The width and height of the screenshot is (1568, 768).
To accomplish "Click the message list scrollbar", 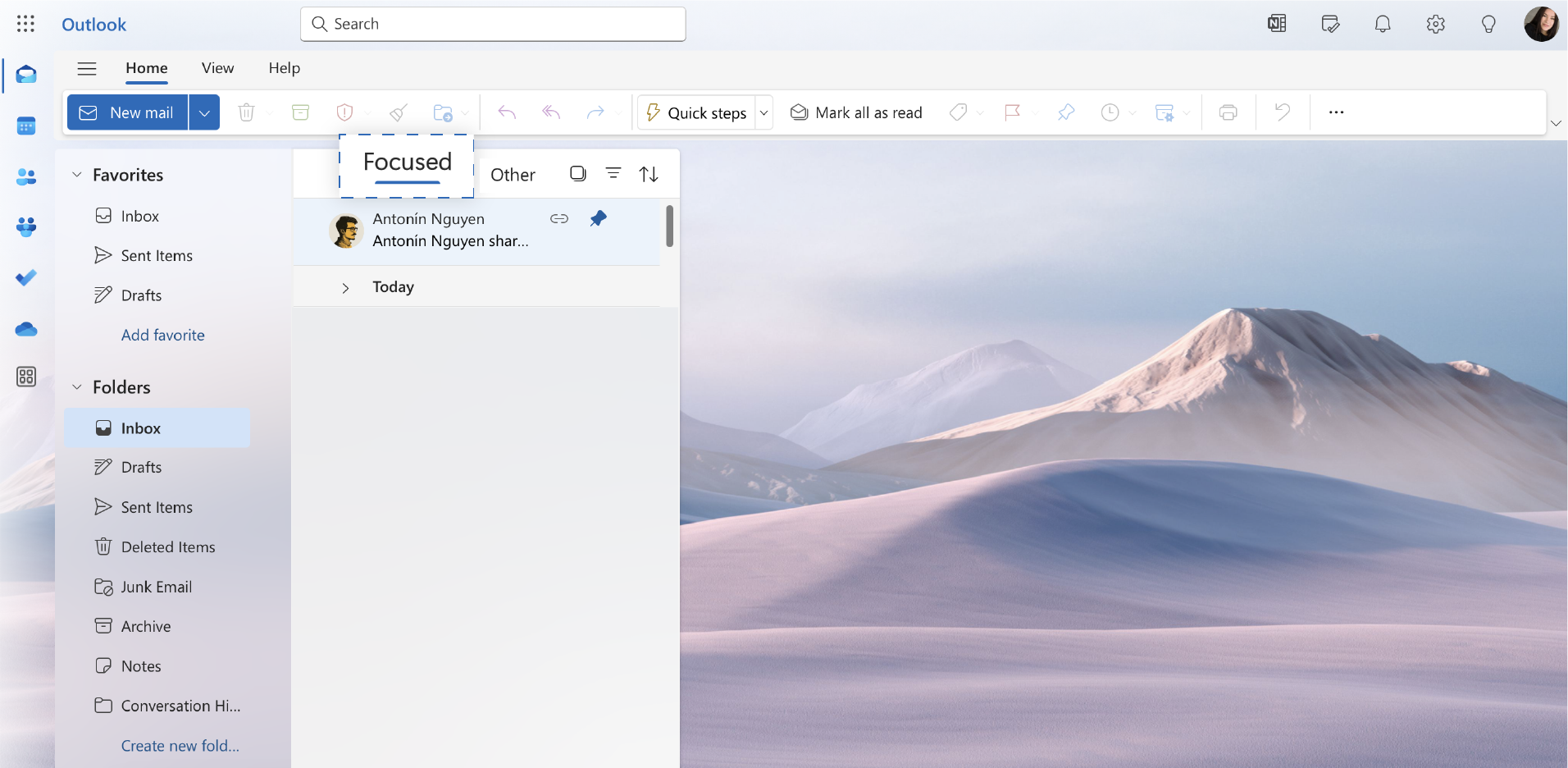I will pos(670,226).
